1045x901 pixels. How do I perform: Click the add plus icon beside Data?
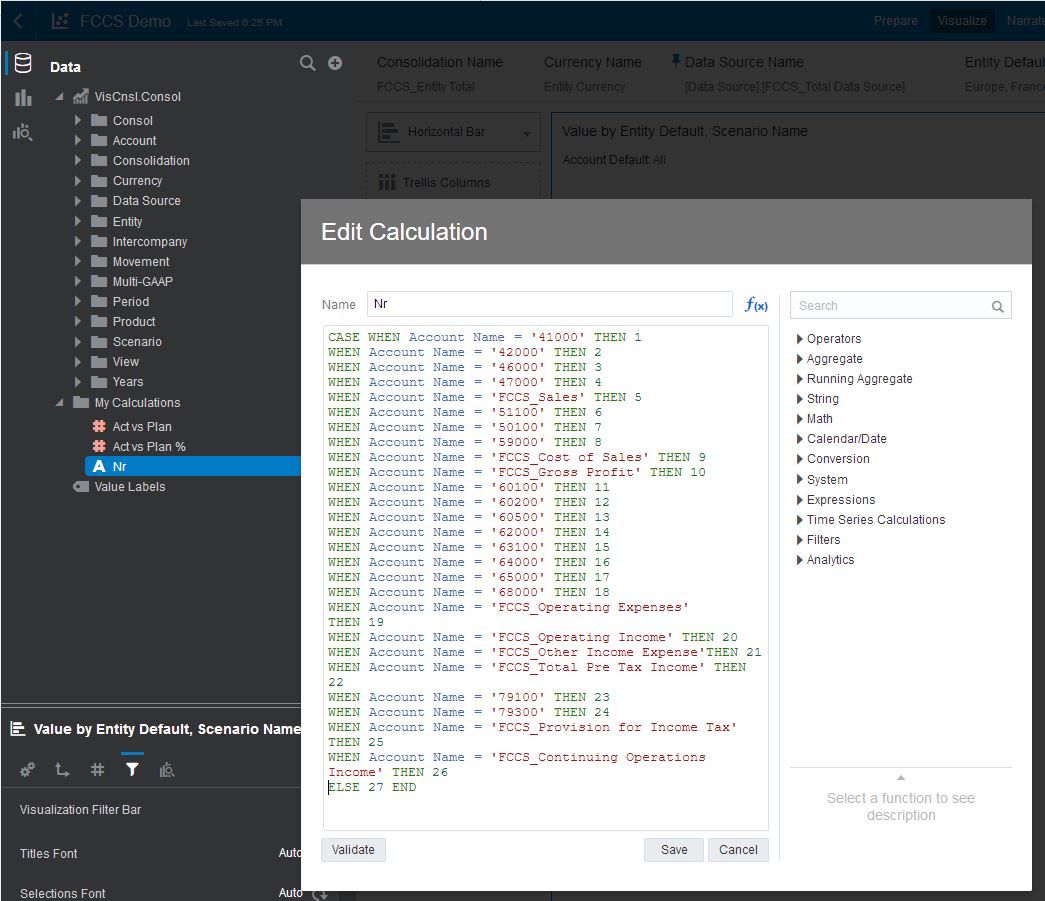tap(335, 63)
